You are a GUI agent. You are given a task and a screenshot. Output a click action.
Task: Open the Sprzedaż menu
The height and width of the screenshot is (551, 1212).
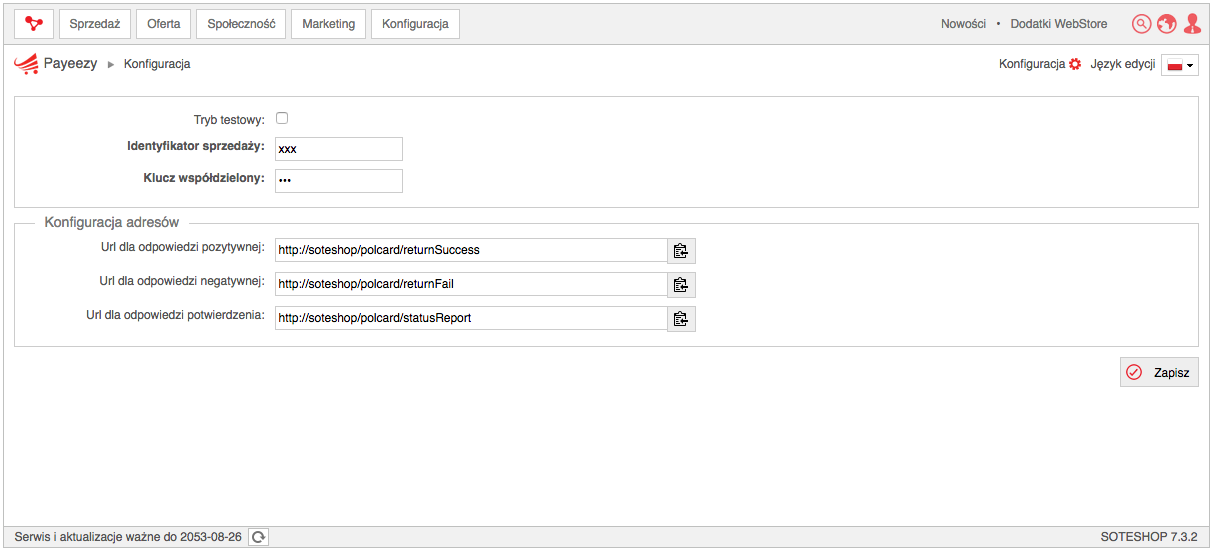[x=95, y=24]
